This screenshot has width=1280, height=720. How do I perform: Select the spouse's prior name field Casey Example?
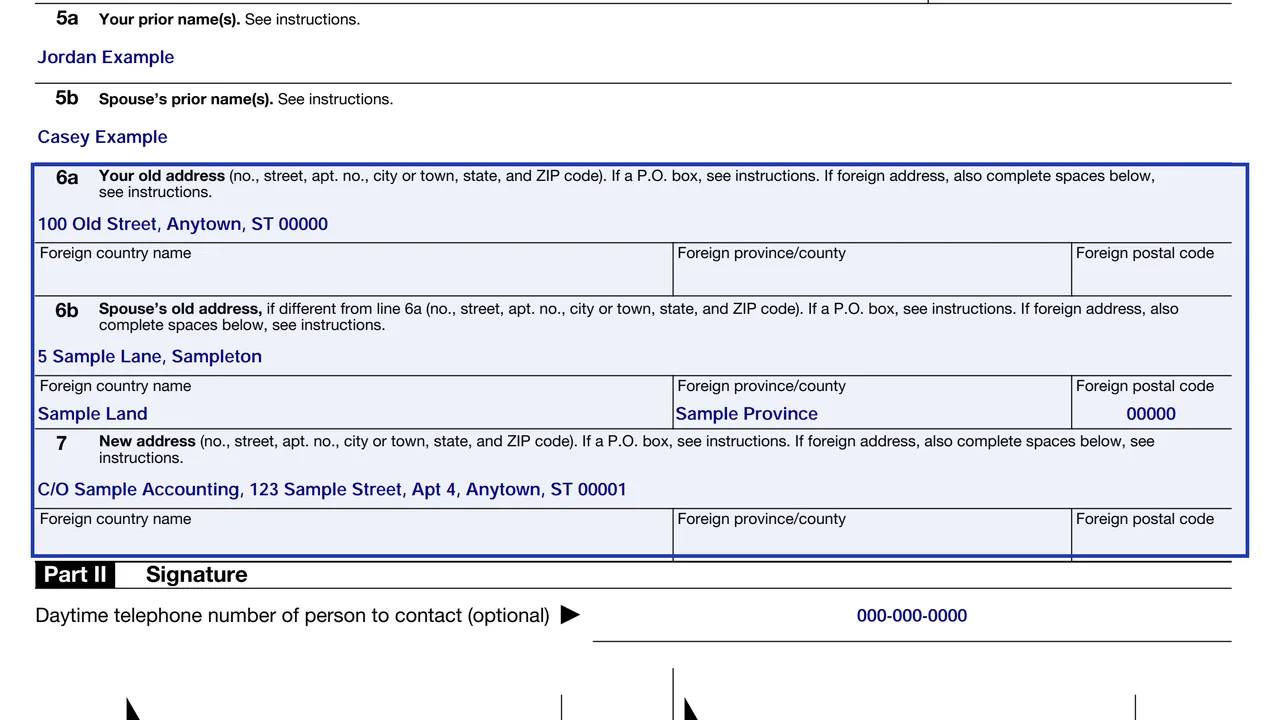click(x=634, y=137)
